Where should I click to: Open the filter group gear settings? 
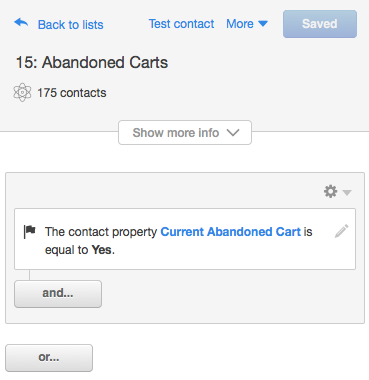tap(330, 191)
